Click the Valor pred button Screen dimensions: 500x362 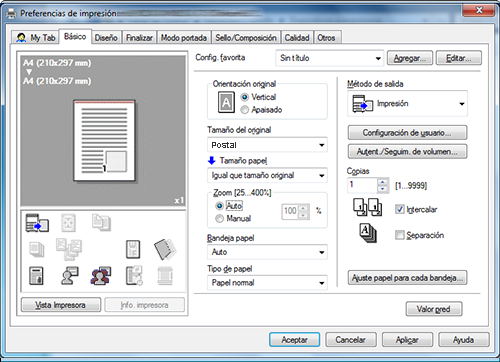(434, 309)
